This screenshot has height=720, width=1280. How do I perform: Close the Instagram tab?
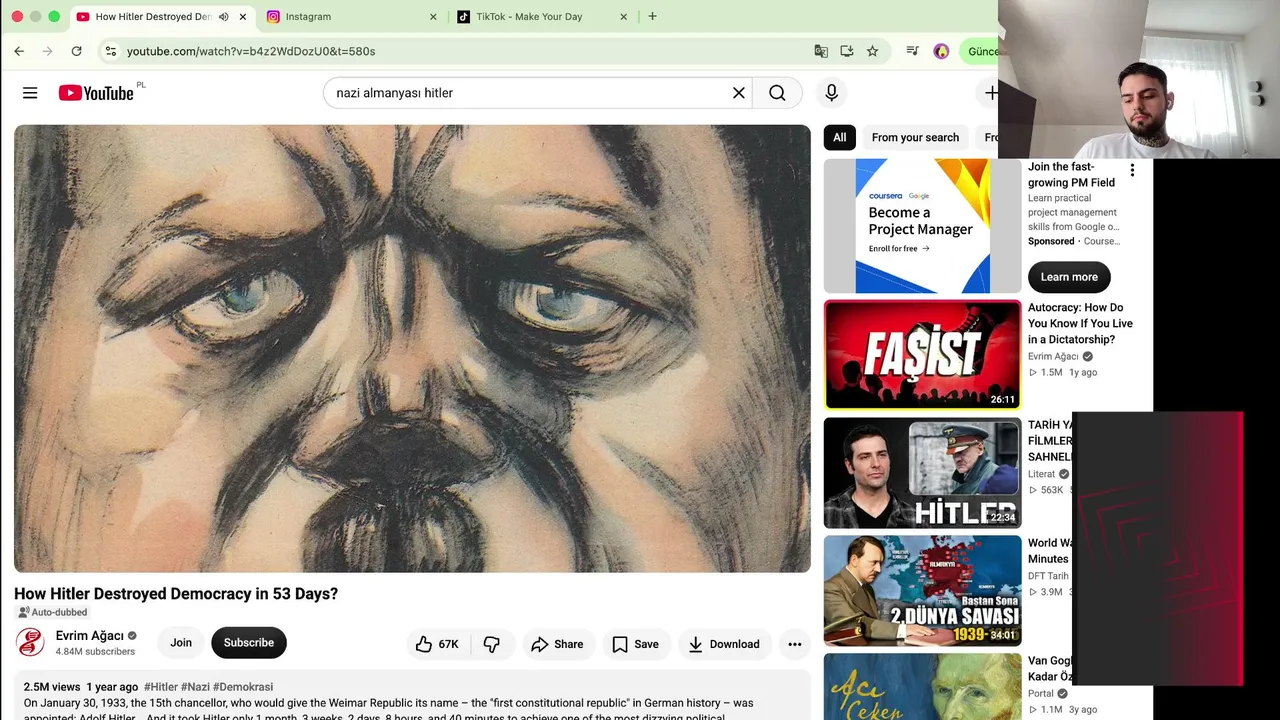click(433, 17)
